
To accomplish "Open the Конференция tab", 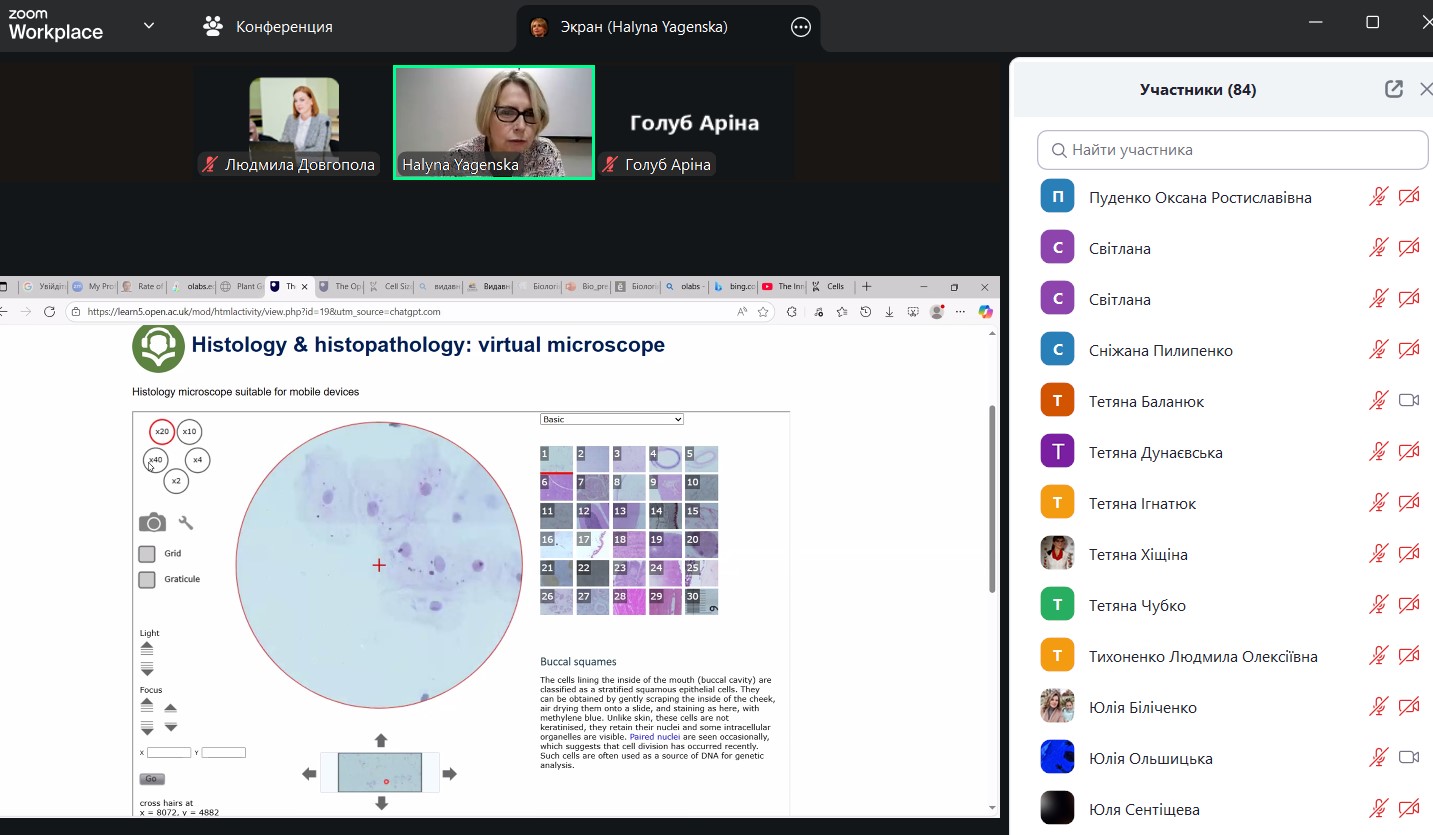I will 268,27.
